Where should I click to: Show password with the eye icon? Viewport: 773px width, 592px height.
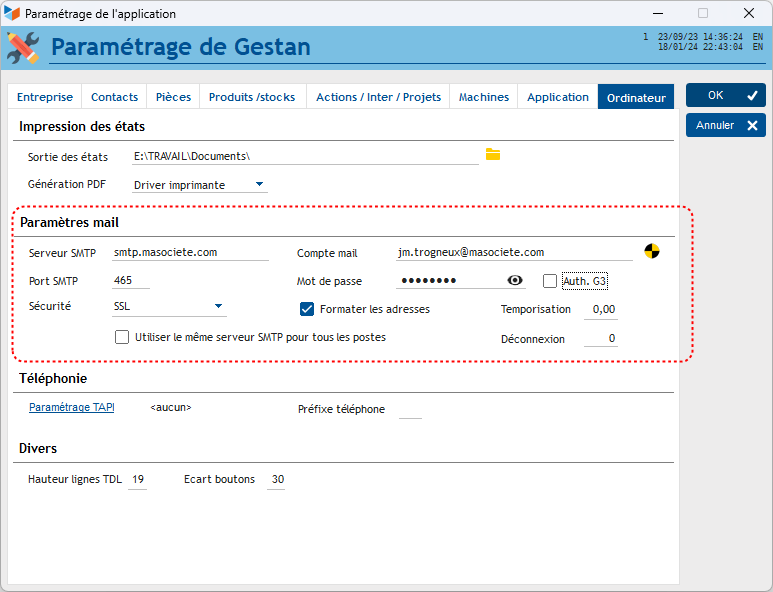[x=515, y=281]
